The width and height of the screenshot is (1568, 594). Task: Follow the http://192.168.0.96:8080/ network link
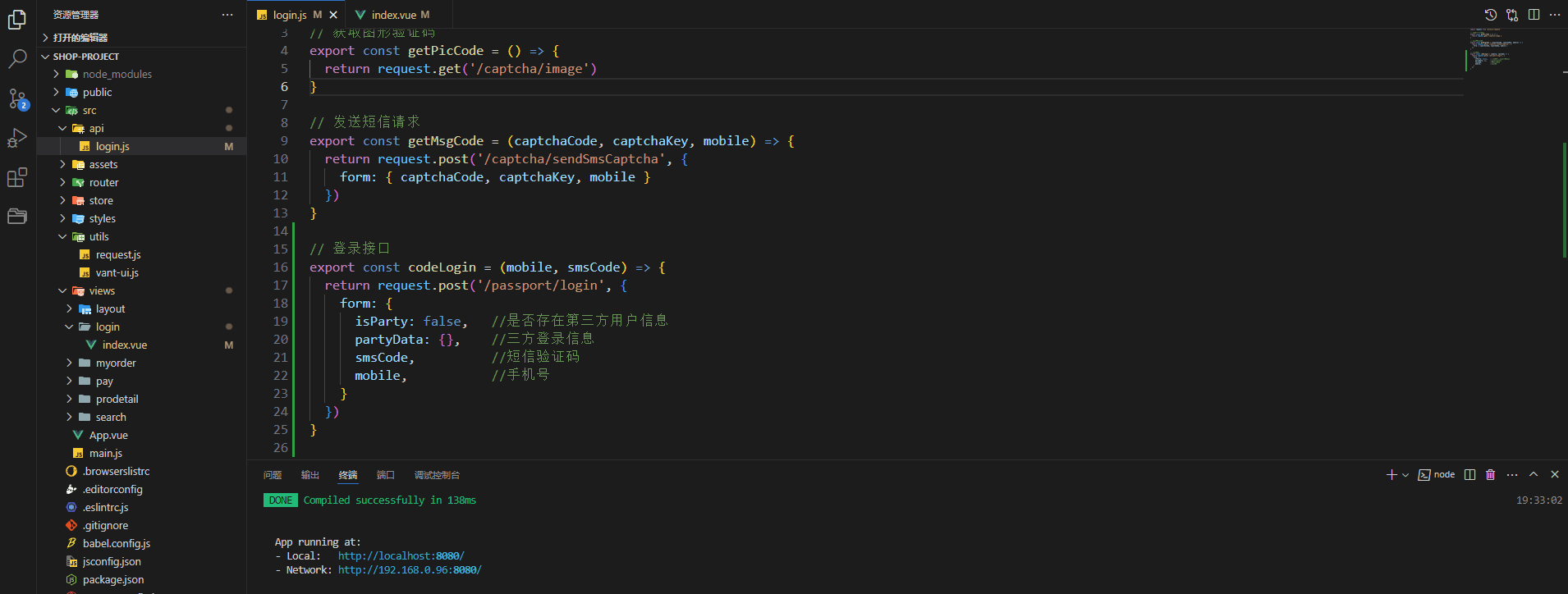410,570
